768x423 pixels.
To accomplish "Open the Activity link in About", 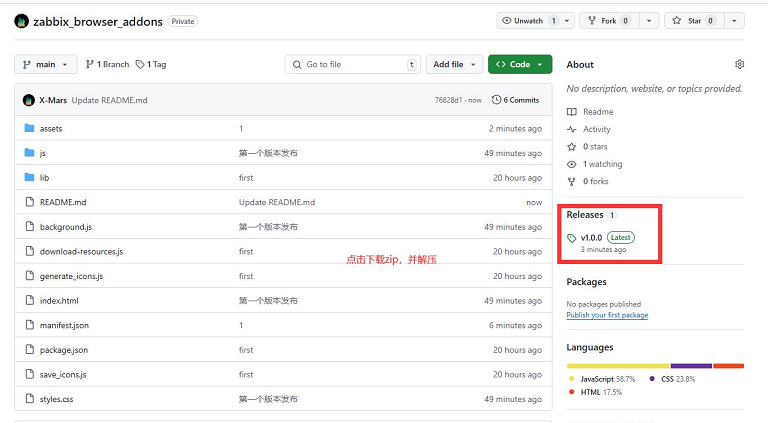I will click(596, 129).
